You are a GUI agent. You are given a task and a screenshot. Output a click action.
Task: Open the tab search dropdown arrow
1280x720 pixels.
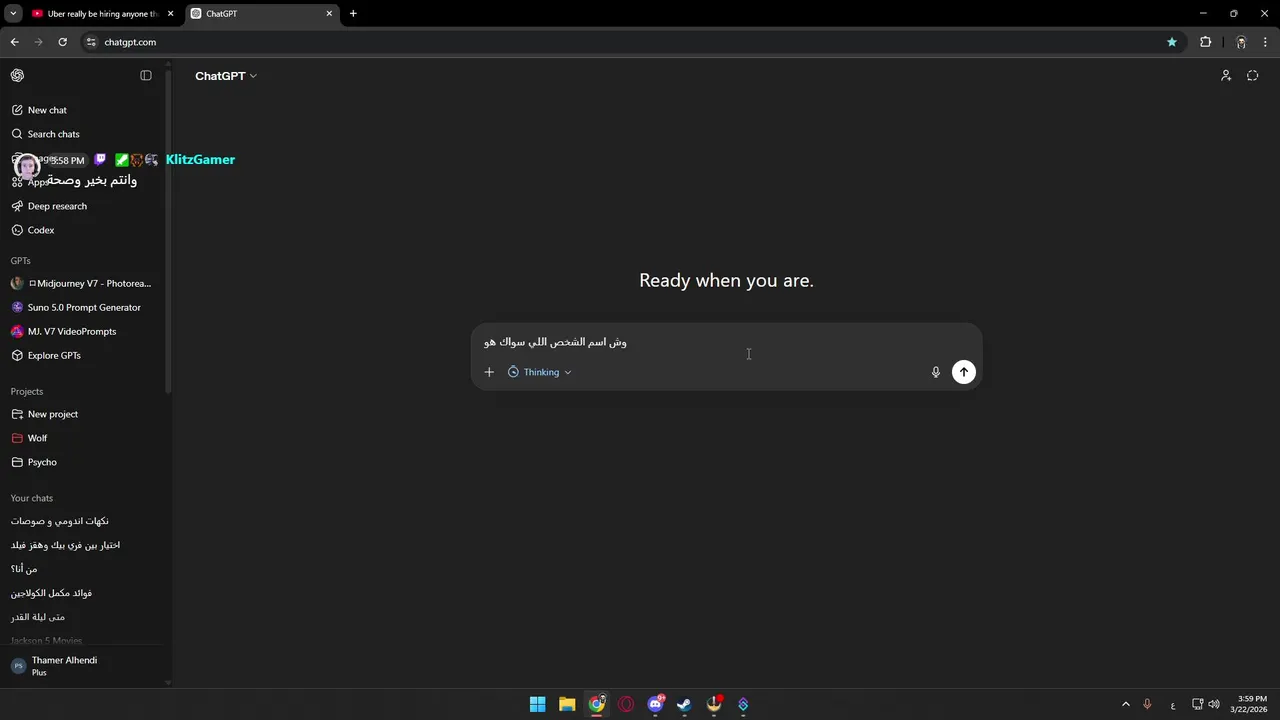(x=13, y=14)
